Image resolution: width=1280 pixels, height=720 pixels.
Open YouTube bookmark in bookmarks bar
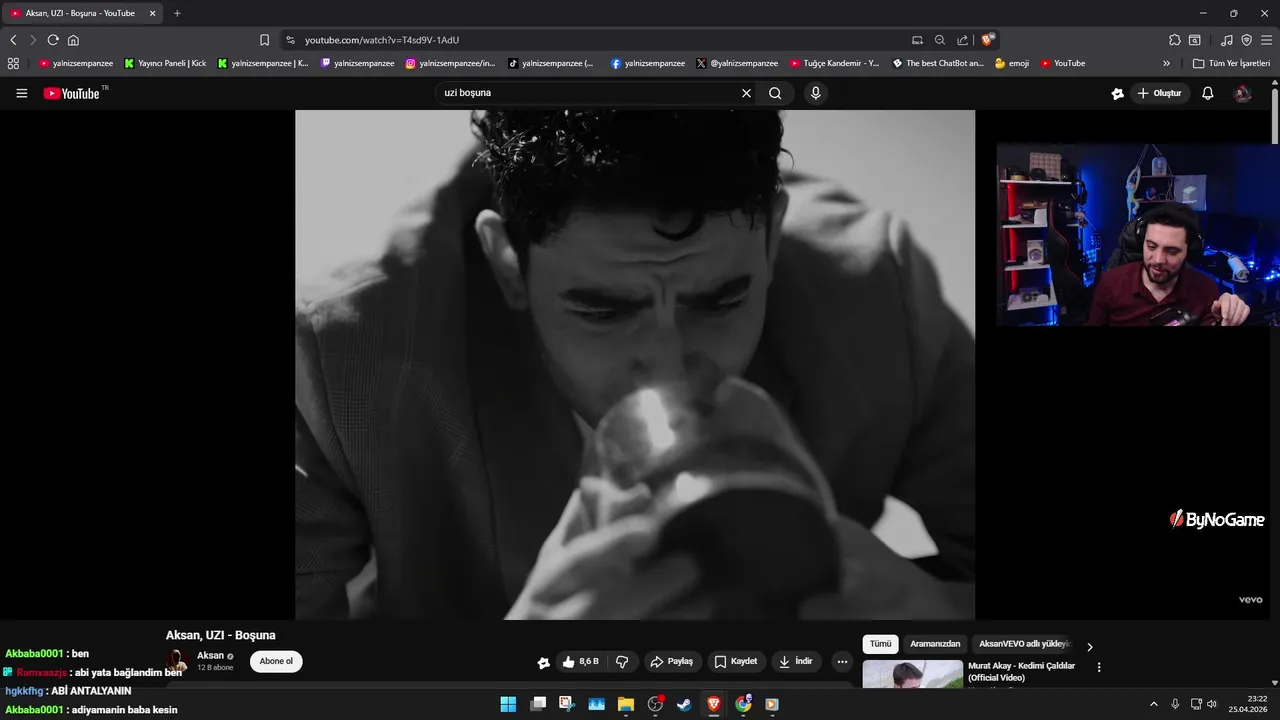[x=1063, y=63]
